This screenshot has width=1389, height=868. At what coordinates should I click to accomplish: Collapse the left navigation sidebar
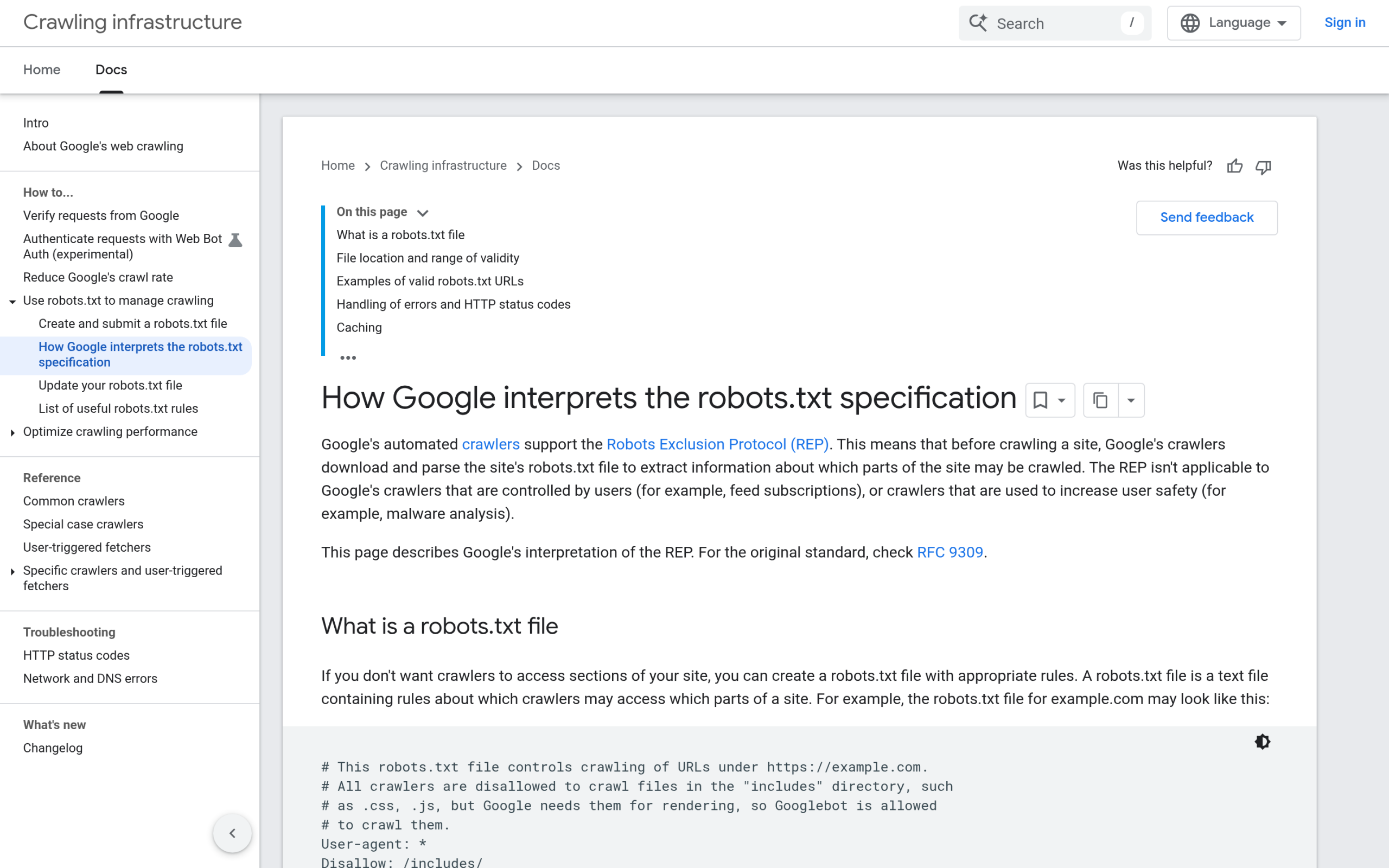pyautogui.click(x=232, y=833)
